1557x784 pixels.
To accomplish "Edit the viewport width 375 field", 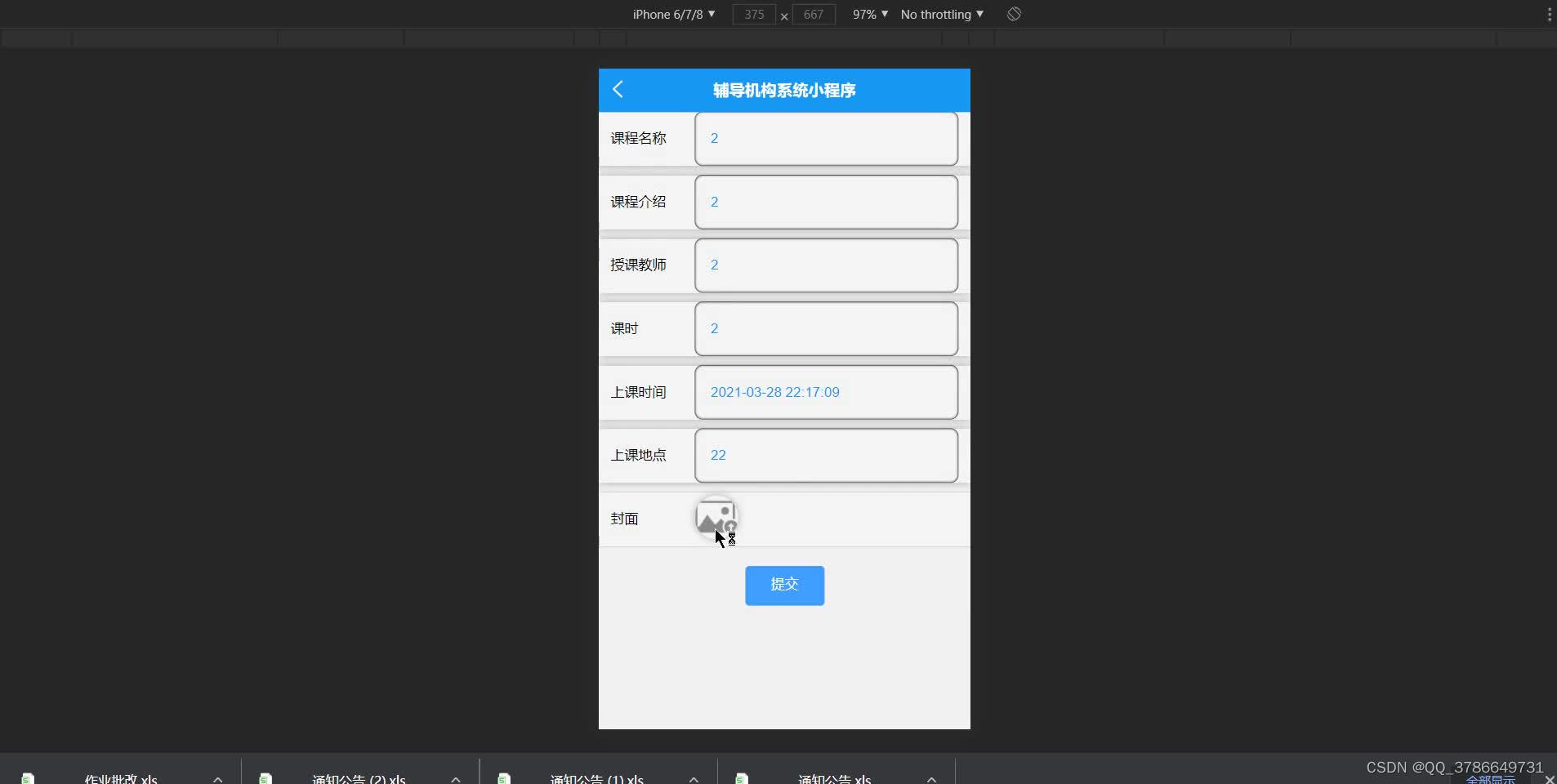I will click(x=754, y=14).
